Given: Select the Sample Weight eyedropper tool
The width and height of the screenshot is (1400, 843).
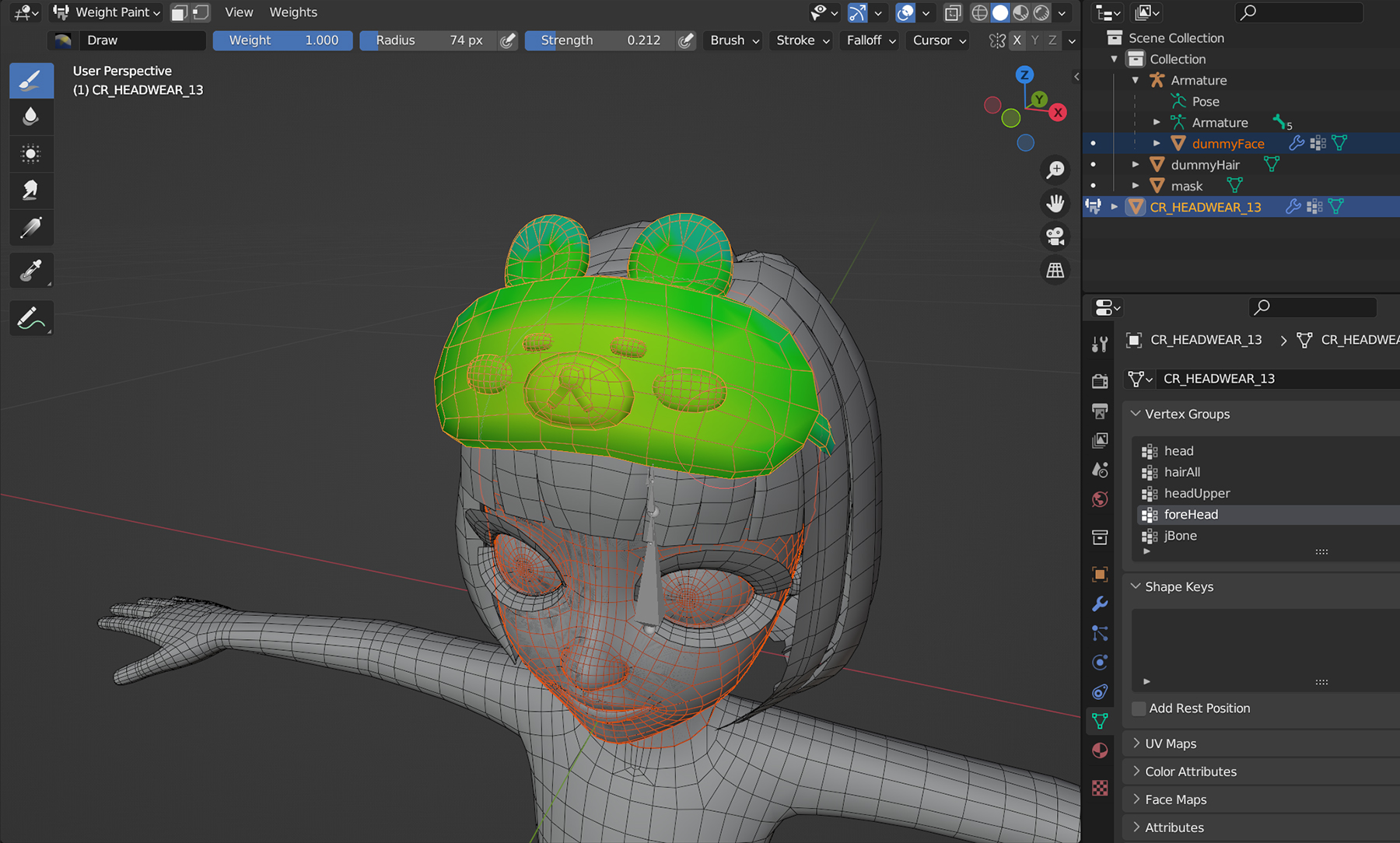Looking at the screenshot, I should pyautogui.click(x=31, y=271).
